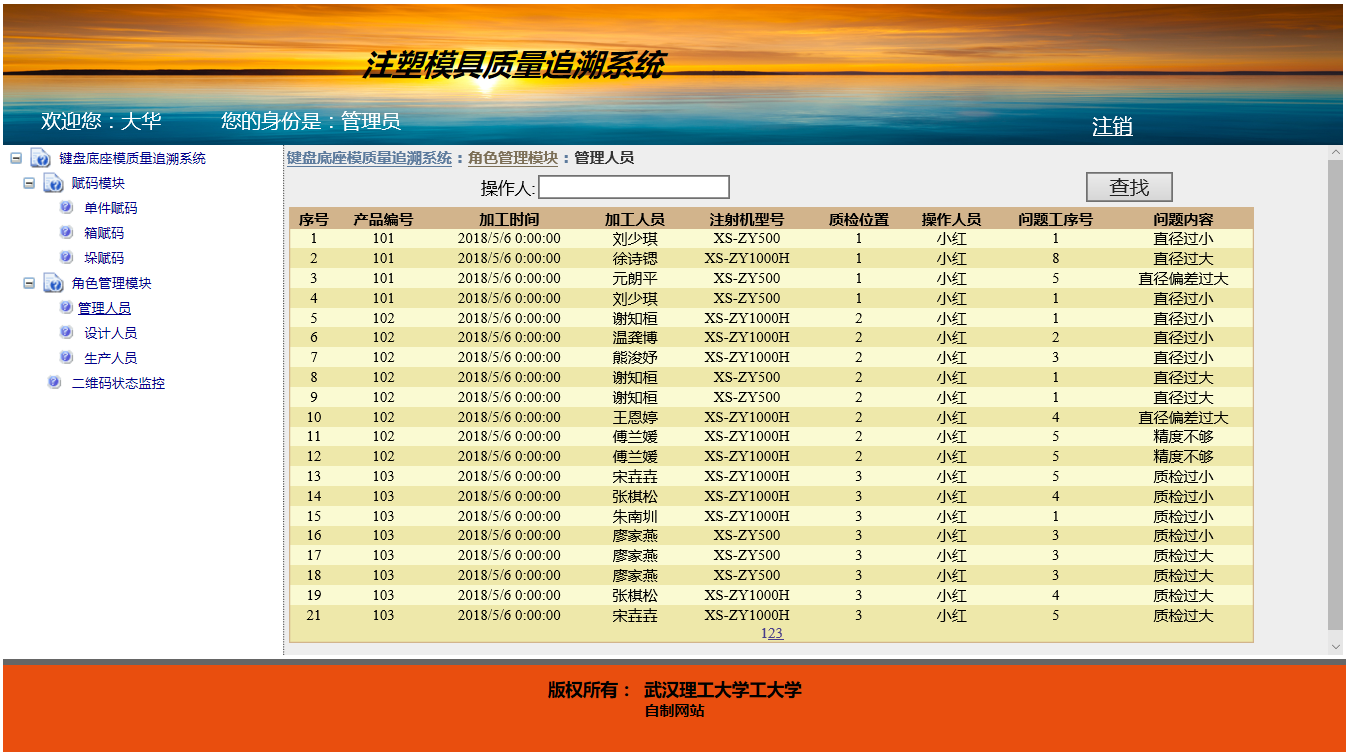Viewport: 1349px width, 755px height.
Task: Click the 问题工序号 column header
Action: coord(1056,219)
